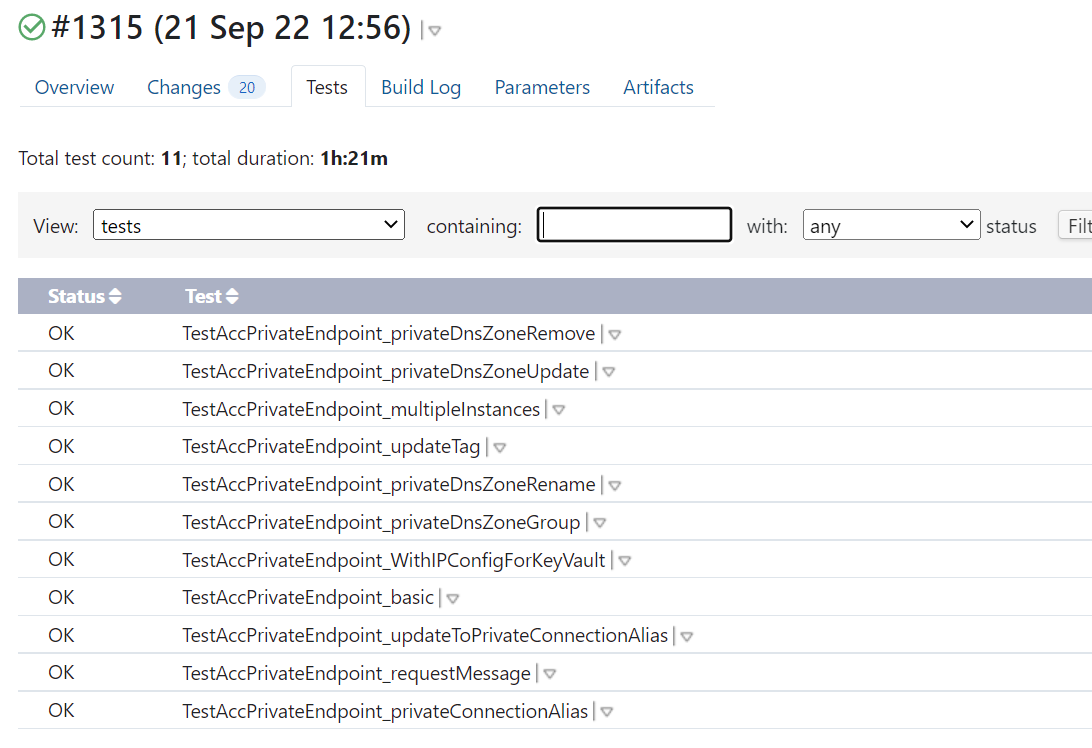Expand menu arrow for multipleInstances test
1092x748 pixels.
(559, 410)
